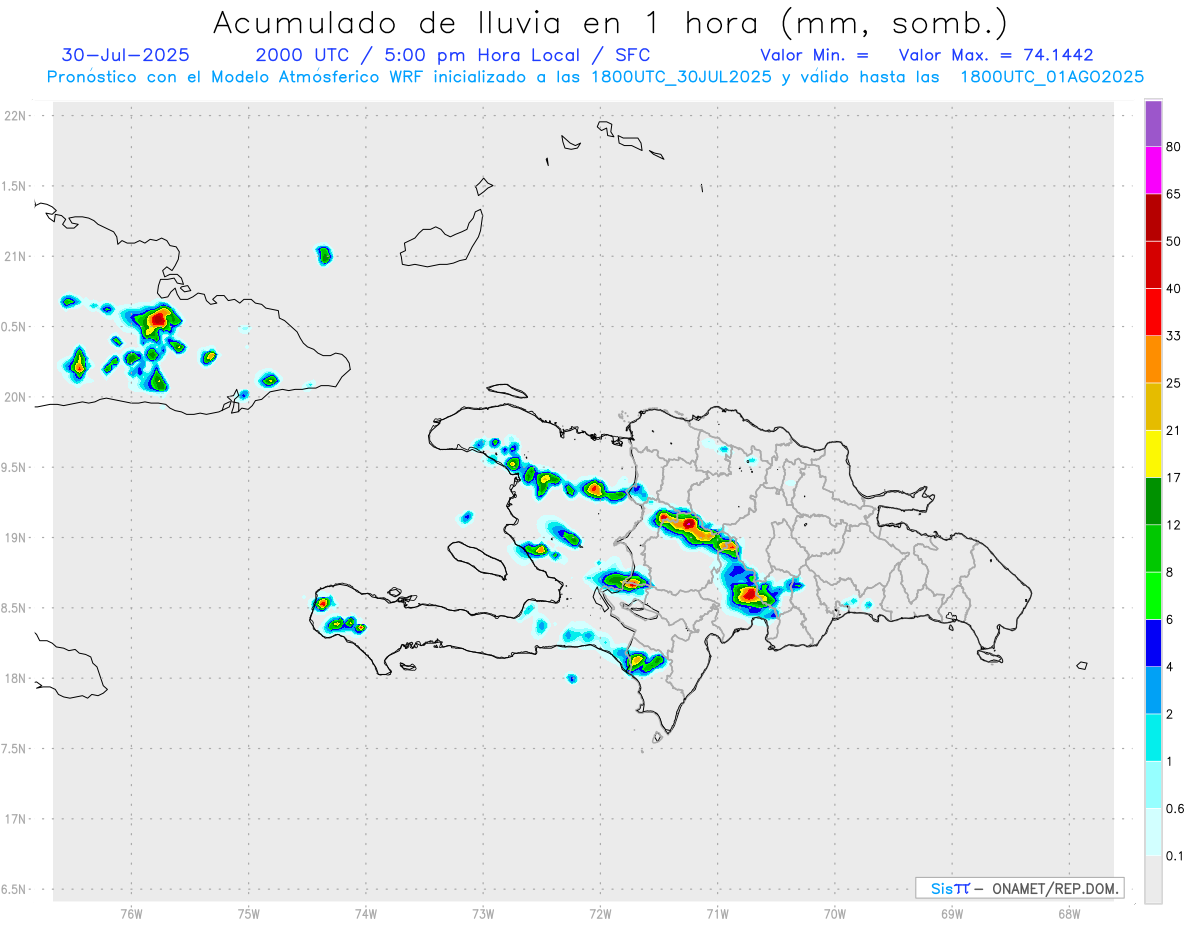The height and width of the screenshot is (927, 1200).
Task: Select the "2000 UTC / 5:00 pm Hora Local / SFC" text
Action: [x=452, y=55]
